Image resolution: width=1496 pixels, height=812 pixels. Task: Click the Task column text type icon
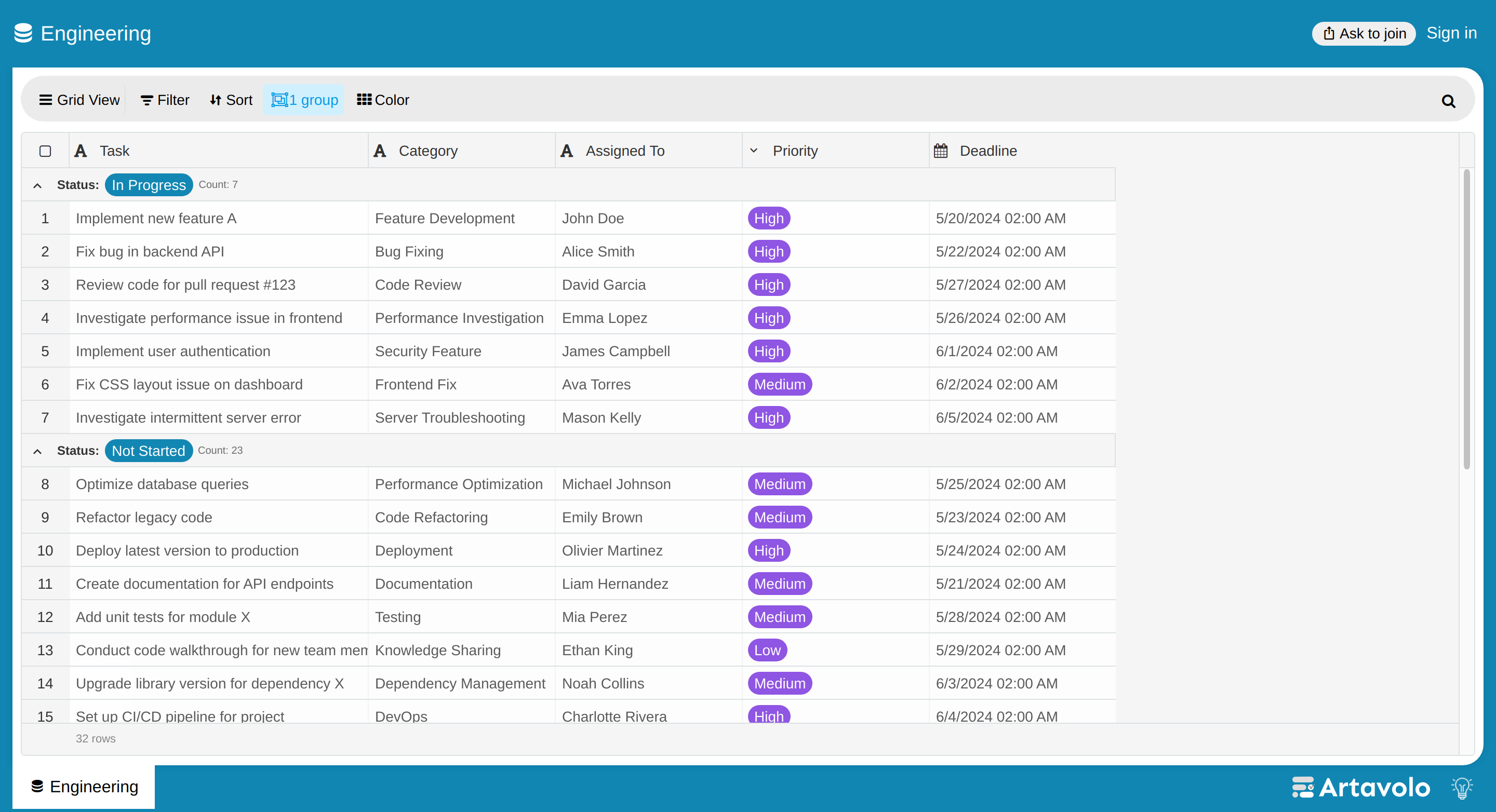tap(81, 151)
